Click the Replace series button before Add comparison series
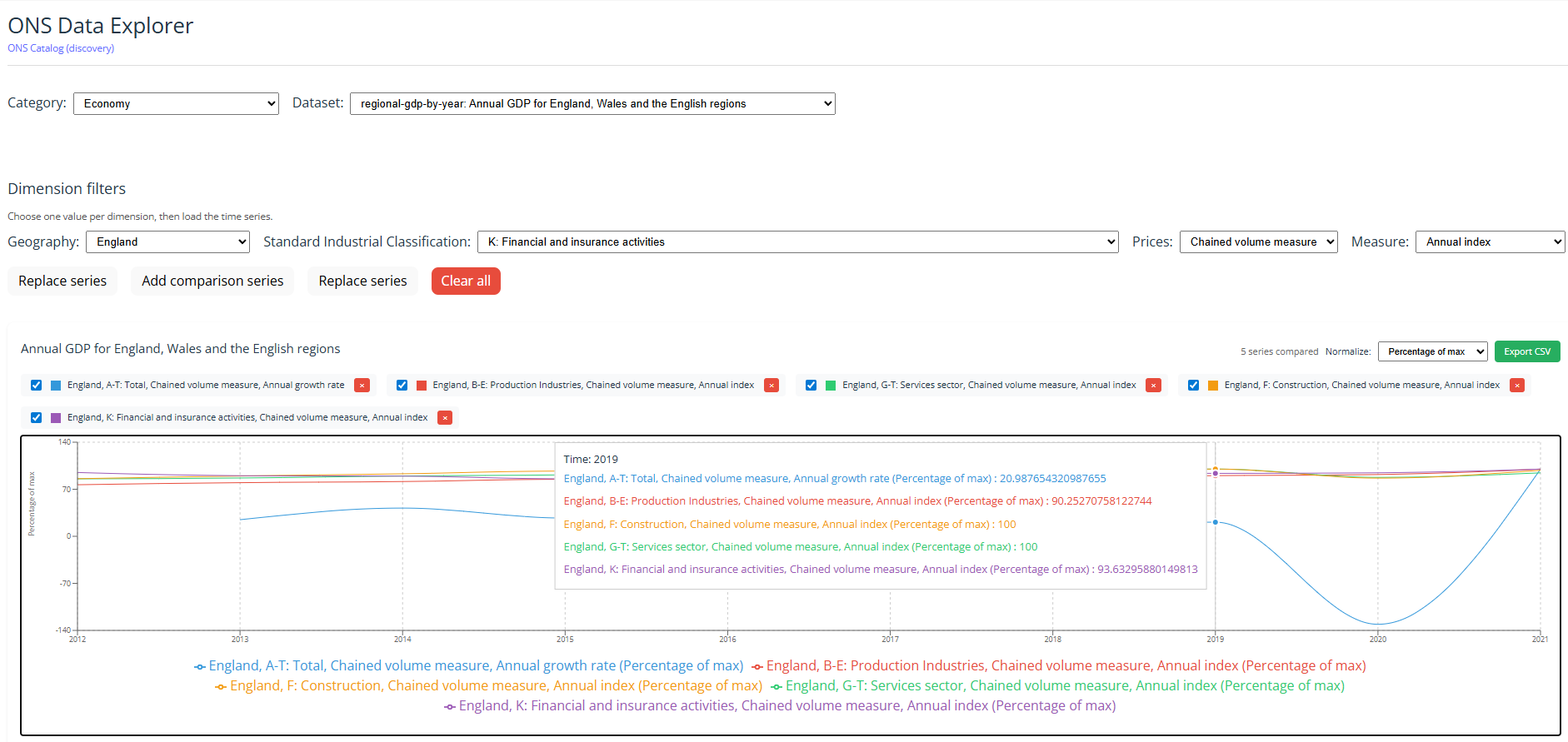 [x=62, y=281]
